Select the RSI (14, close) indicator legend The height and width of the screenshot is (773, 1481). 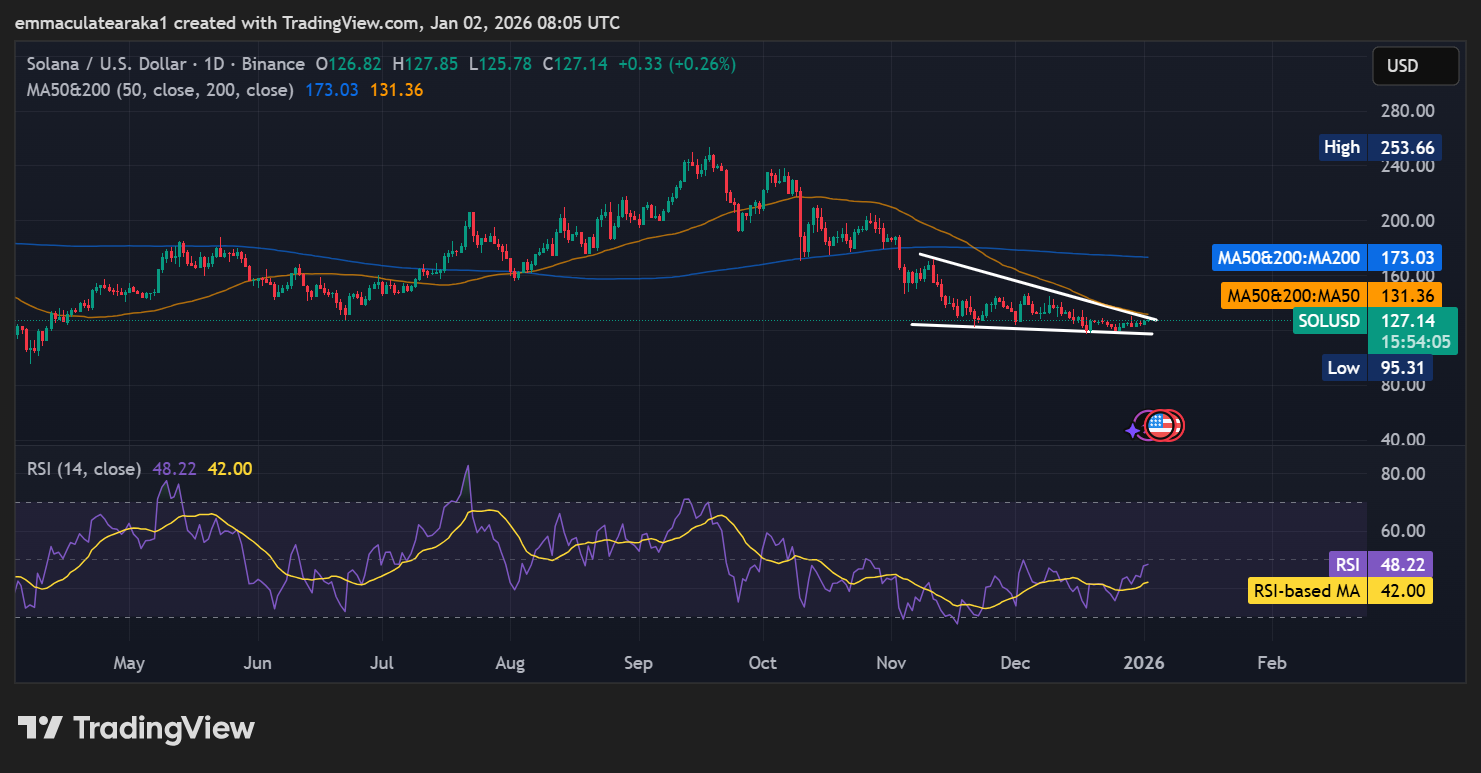coord(84,469)
